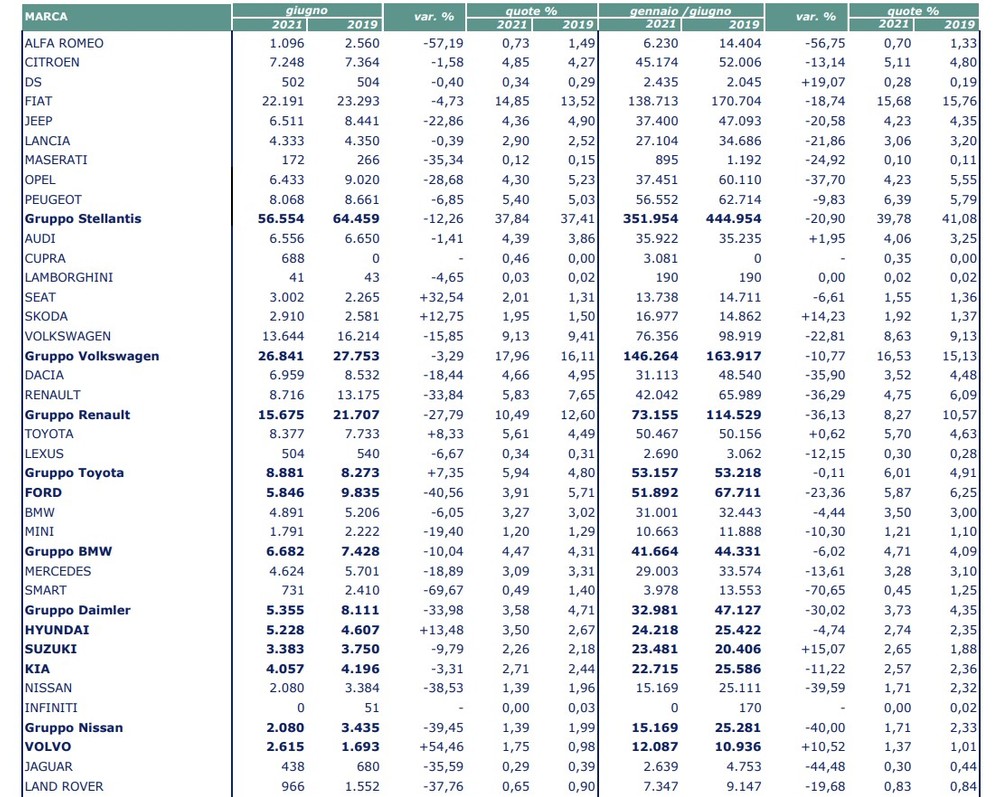
Task: Select Fiat June 2021 value 22.191
Action: pyautogui.click(x=283, y=101)
